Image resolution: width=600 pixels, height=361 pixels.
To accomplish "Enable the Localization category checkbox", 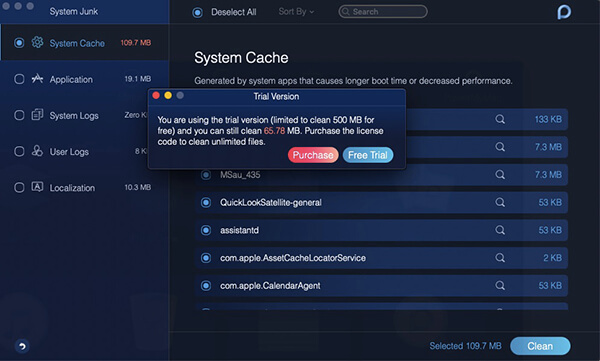I will pos(19,188).
